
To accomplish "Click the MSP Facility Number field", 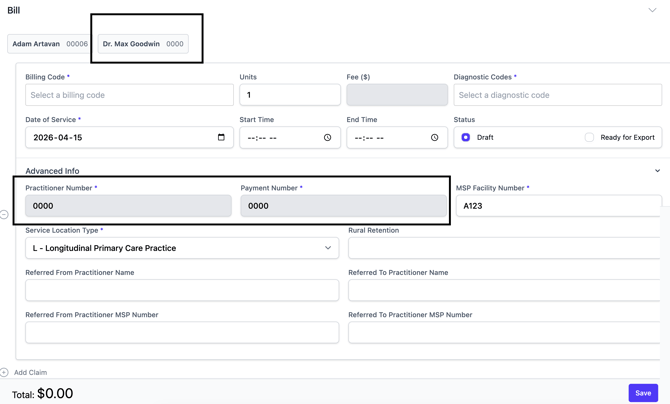I will (558, 206).
